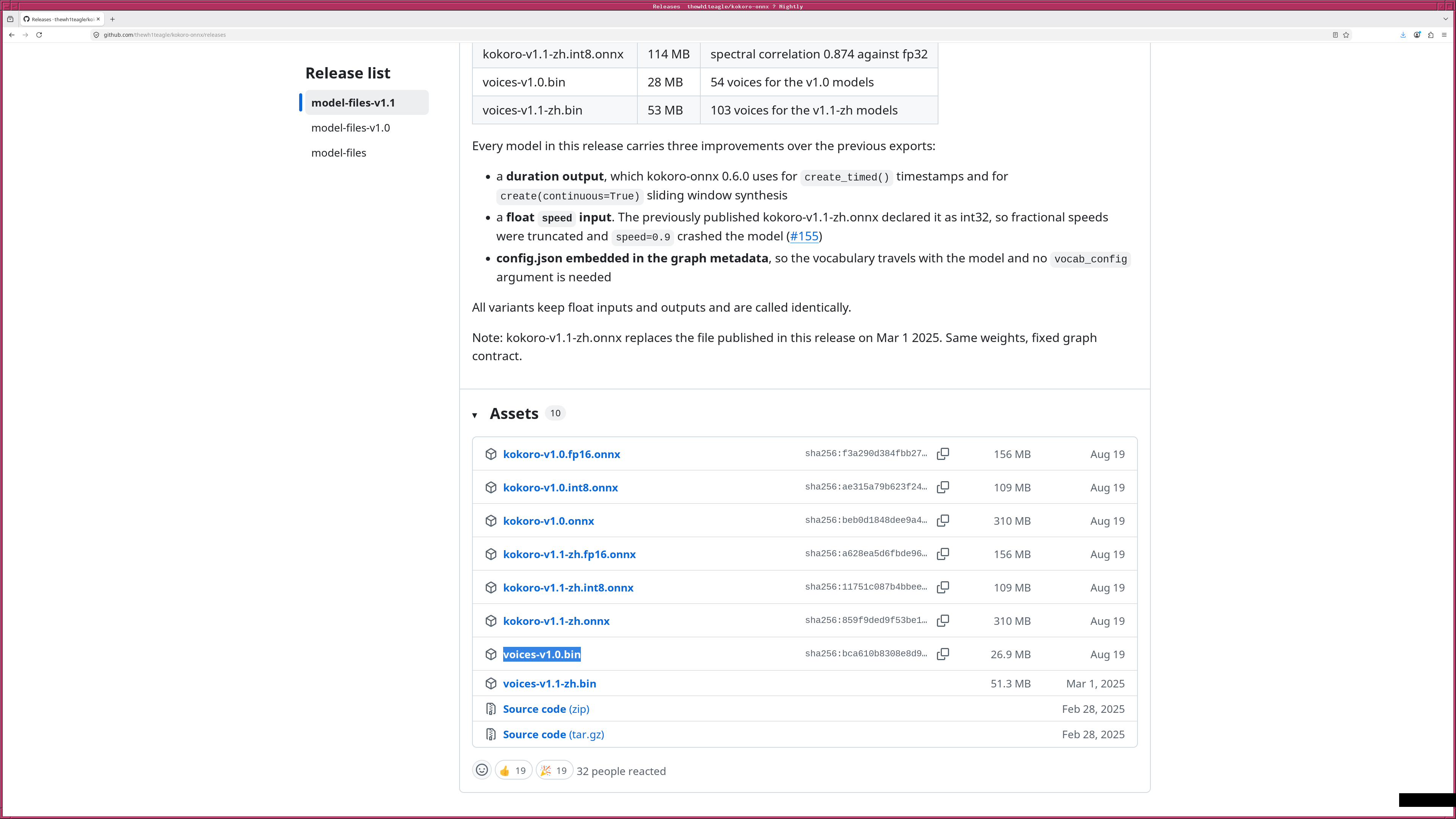Copy sha256 of voices-v1.0.bin
This screenshot has width=1456, height=819.
pyautogui.click(x=943, y=654)
